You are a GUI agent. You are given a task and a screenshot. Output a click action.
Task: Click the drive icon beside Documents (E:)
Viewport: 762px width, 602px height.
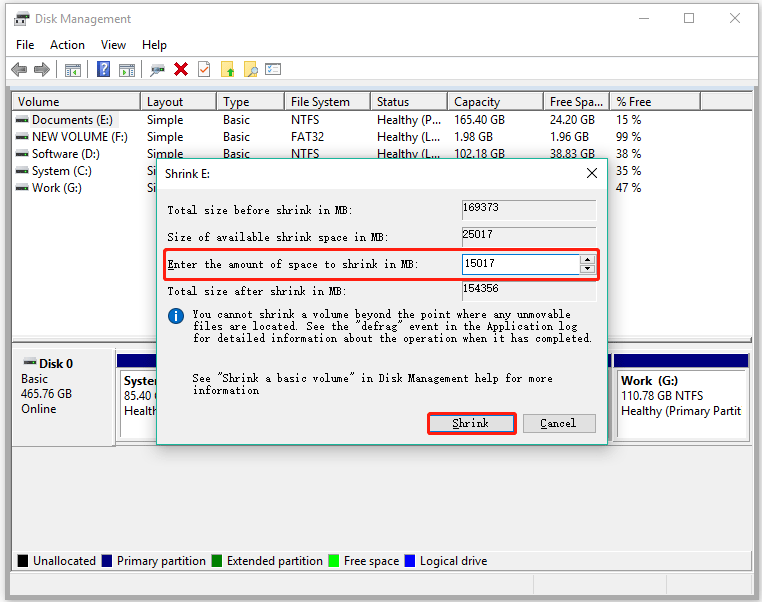[x=22, y=120]
